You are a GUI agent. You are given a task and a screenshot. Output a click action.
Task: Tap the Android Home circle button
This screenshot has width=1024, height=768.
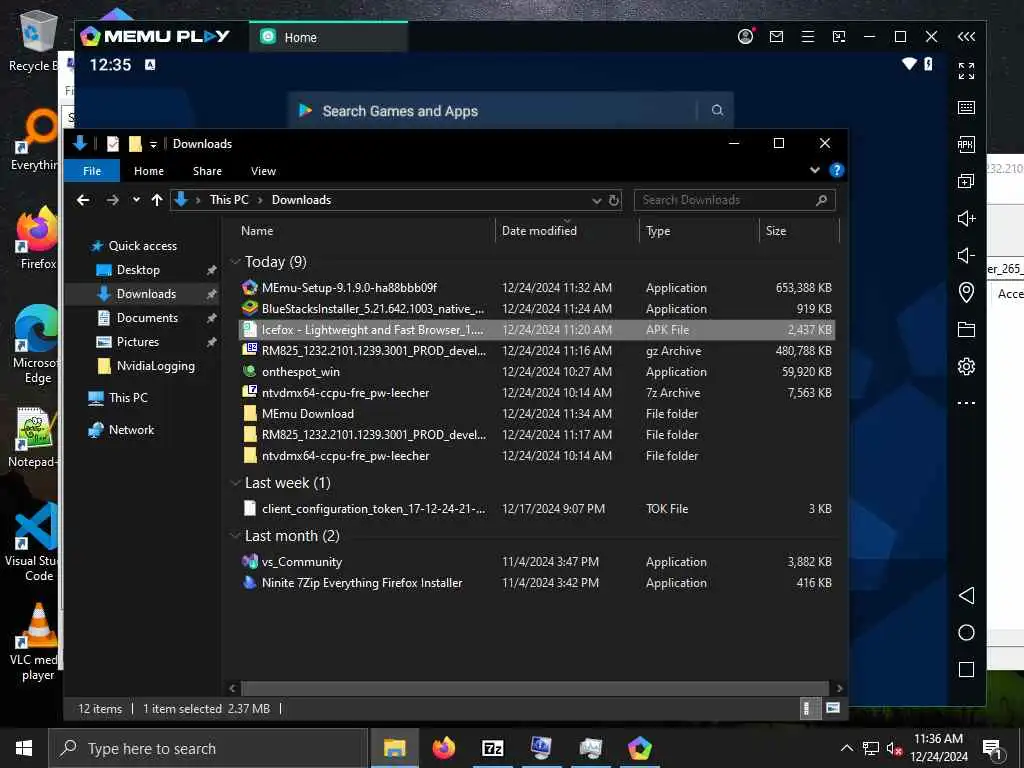click(x=966, y=632)
